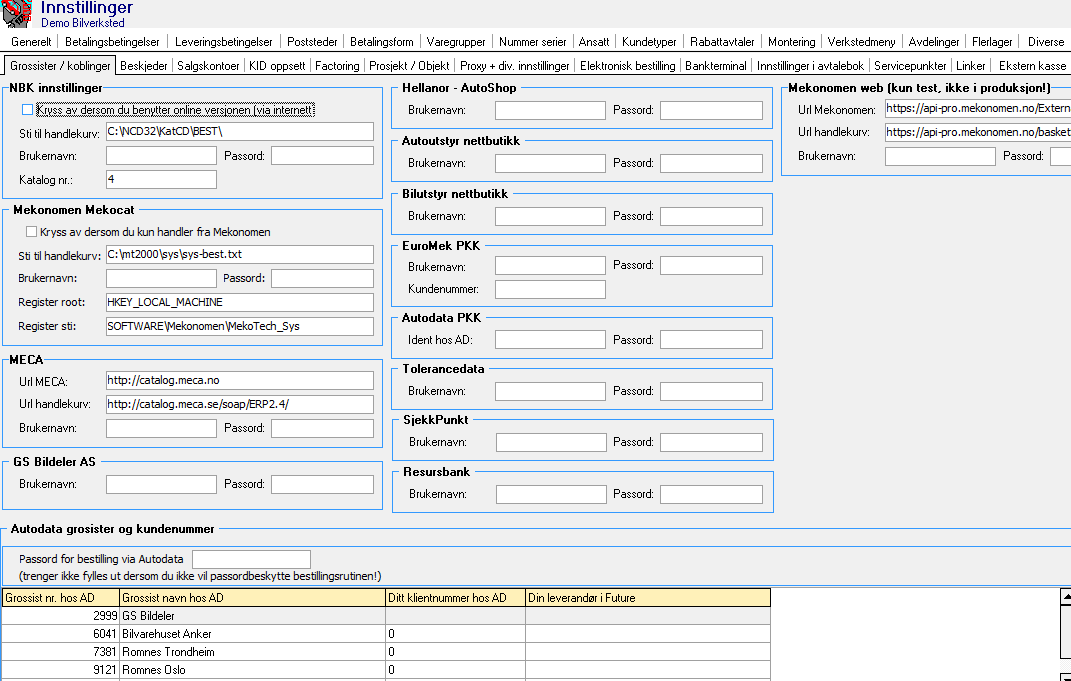Image resolution: width=1071 pixels, height=681 pixels.
Task: Select the Poststeder tab
Action: [x=312, y=42]
